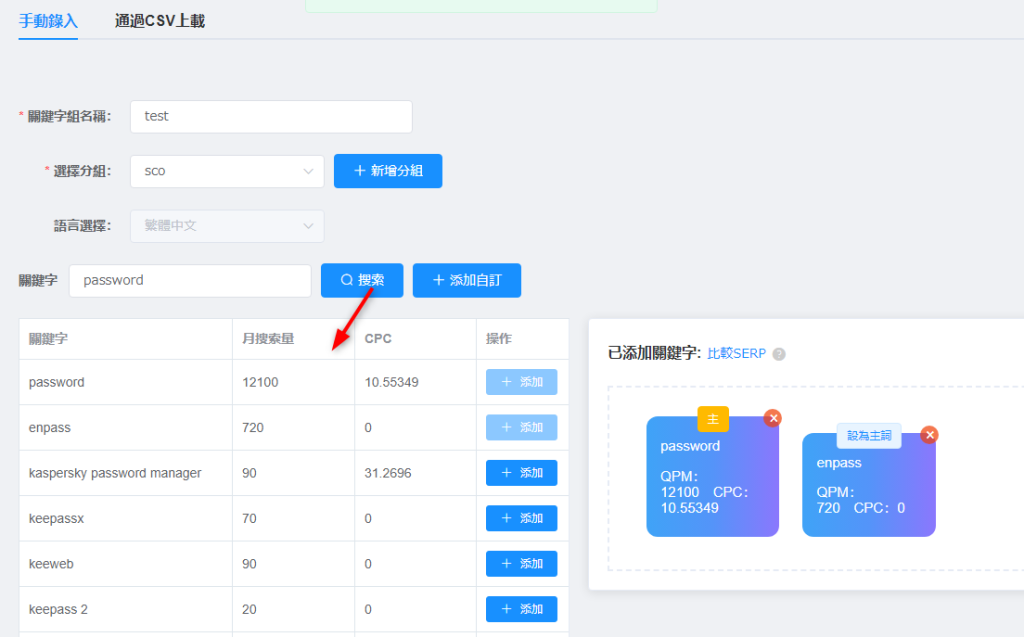Click the 10.55349 CPC cell in table

click(x=415, y=382)
